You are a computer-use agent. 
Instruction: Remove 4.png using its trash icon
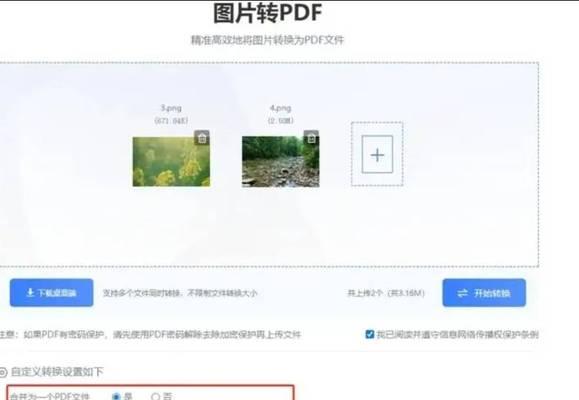click(x=311, y=138)
